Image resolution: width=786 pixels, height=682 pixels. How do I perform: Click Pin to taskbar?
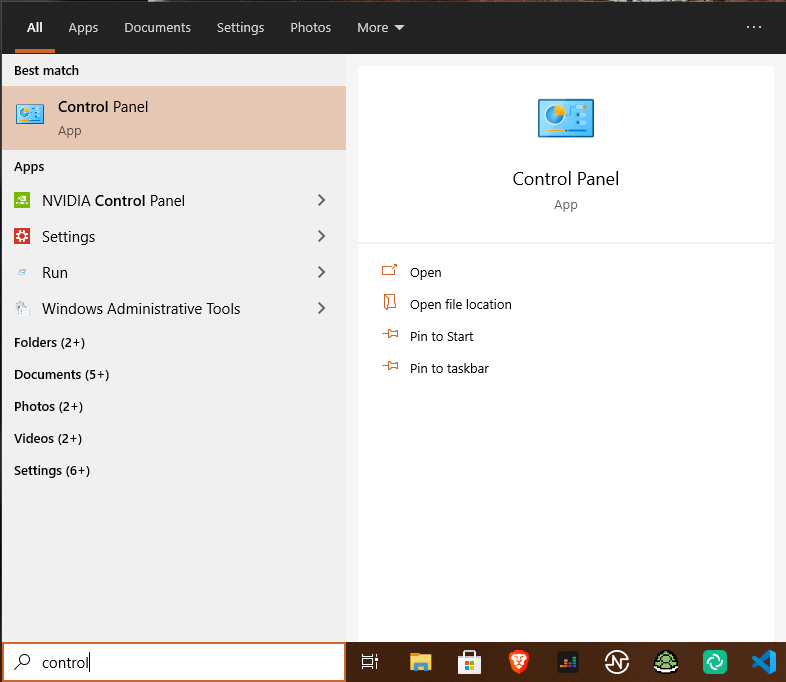[x=449, y=369]
